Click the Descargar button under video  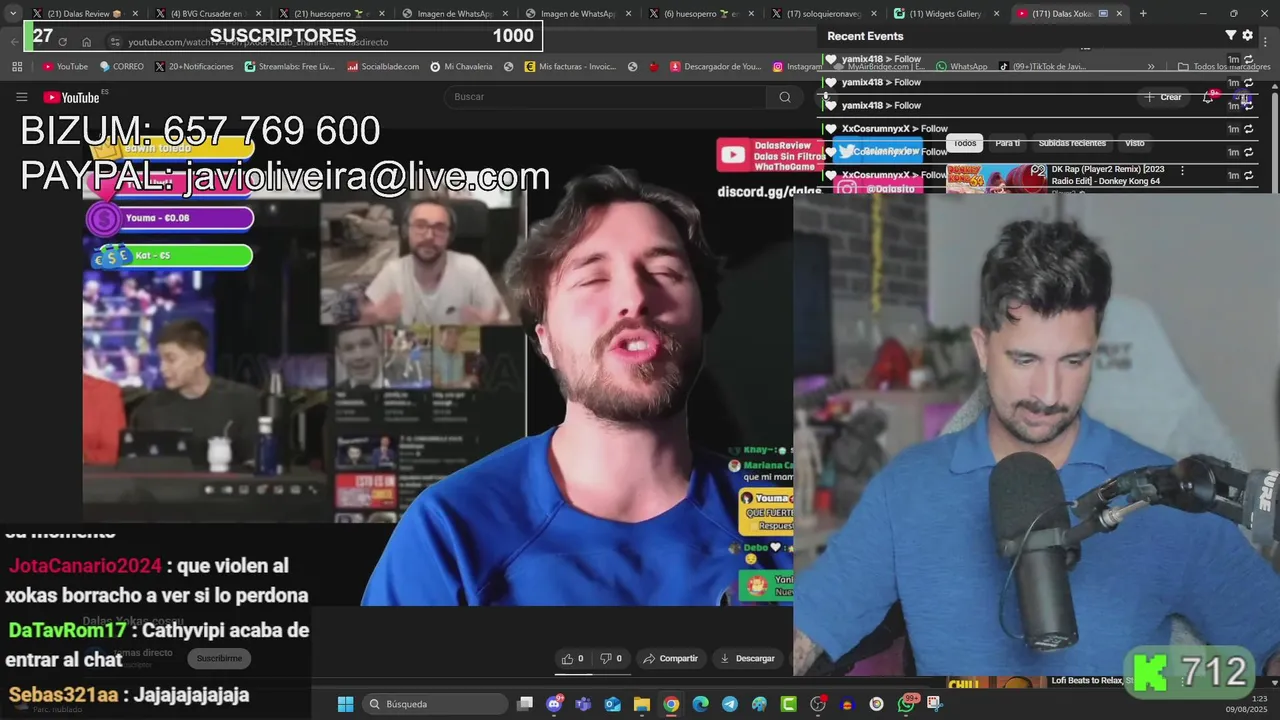coord(747,658)
